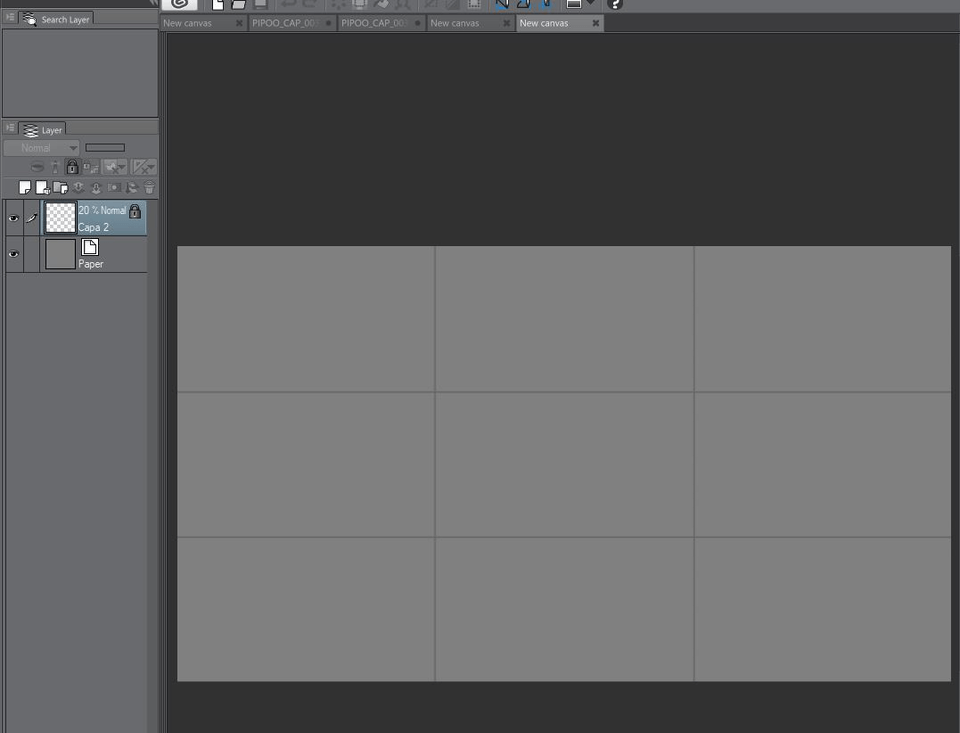Click unsaved dot on first PIPOO_CAP_00 tab

click(329, 23)
